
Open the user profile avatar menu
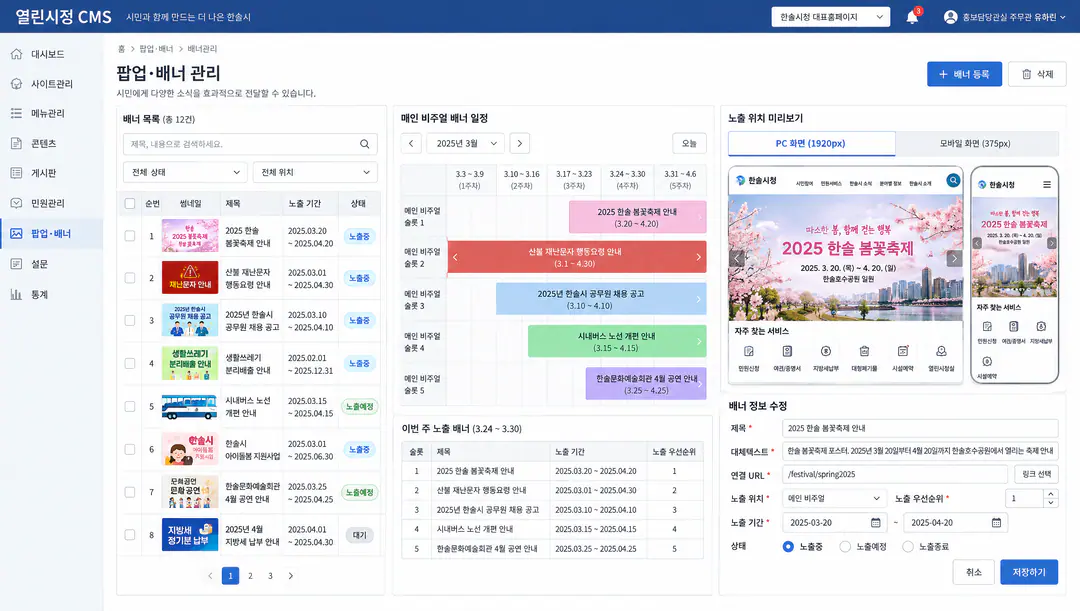point(951,17)
